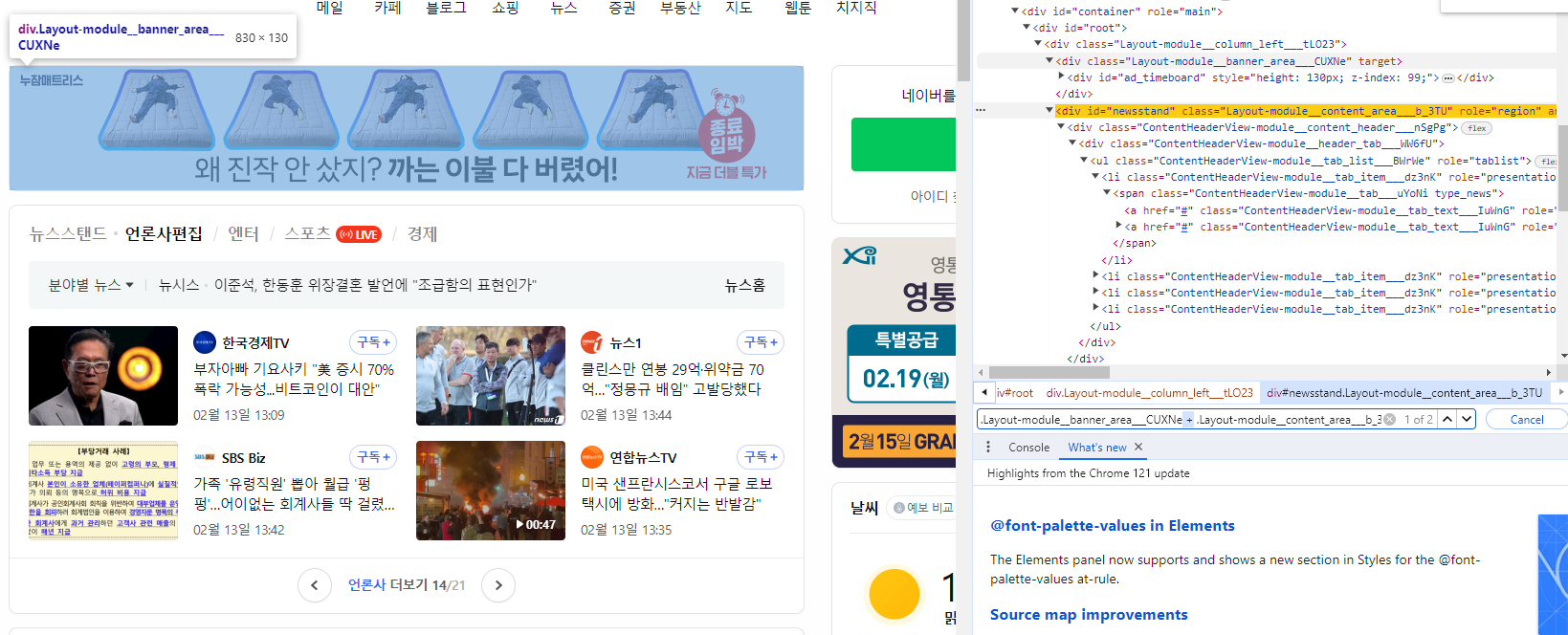Screen dimensions: 1568x635
Task: Open 부동산 in the top navigation
Action: pos(680,8)
